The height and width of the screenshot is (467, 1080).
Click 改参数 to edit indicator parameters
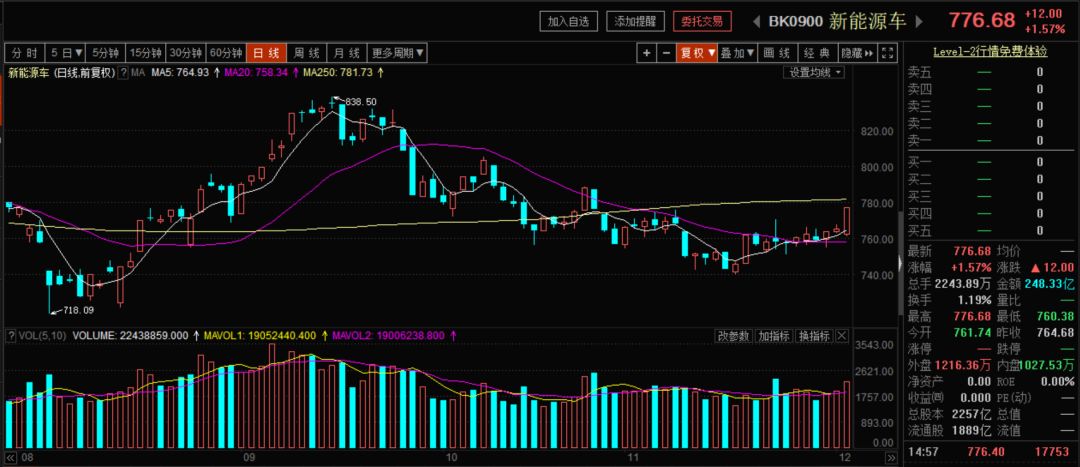(x=734, y=336)
